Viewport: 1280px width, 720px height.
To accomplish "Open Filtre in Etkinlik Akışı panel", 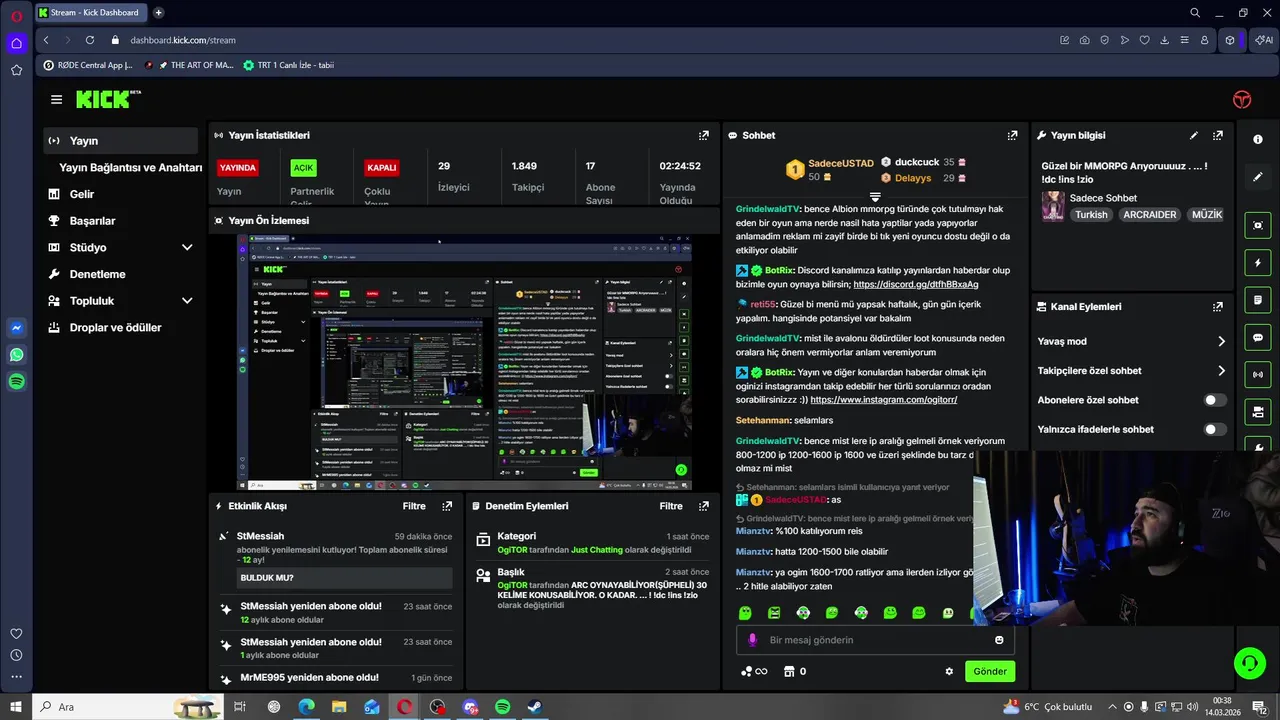I will [x=414, y=506].
